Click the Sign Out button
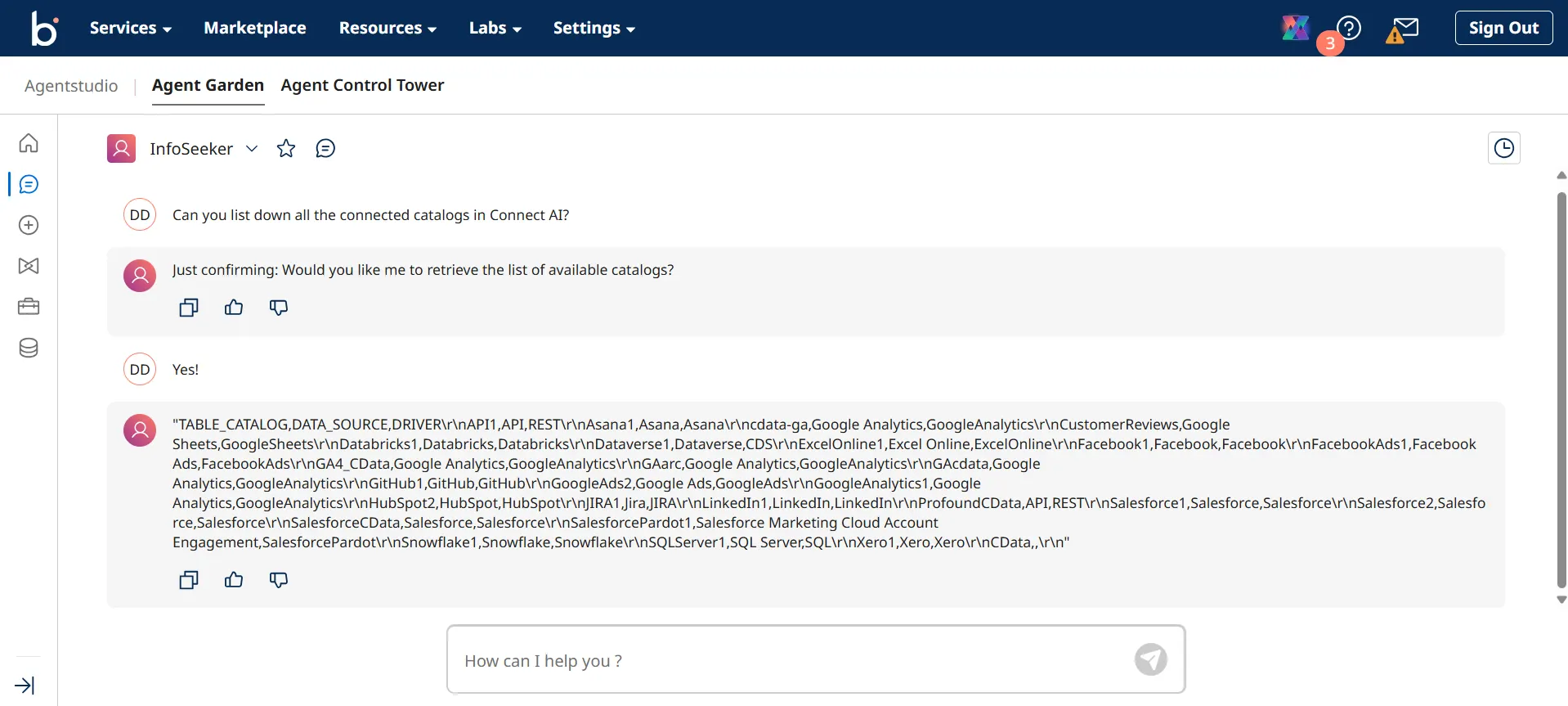The width and height of the screenshot is (1568, 706). (x=1503, y=28)
